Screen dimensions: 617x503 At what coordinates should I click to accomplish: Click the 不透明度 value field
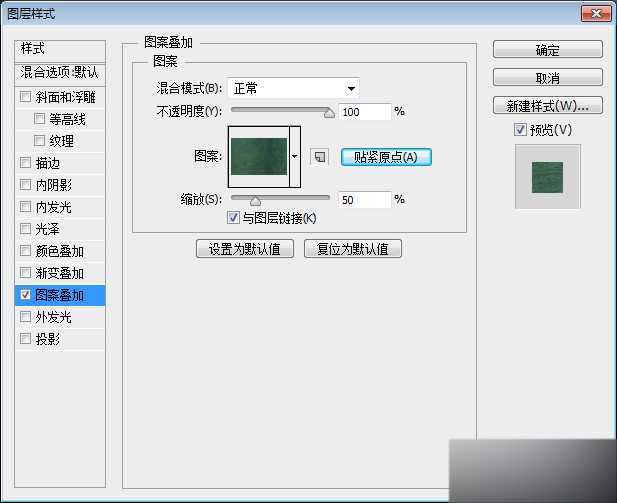(365, 112)
